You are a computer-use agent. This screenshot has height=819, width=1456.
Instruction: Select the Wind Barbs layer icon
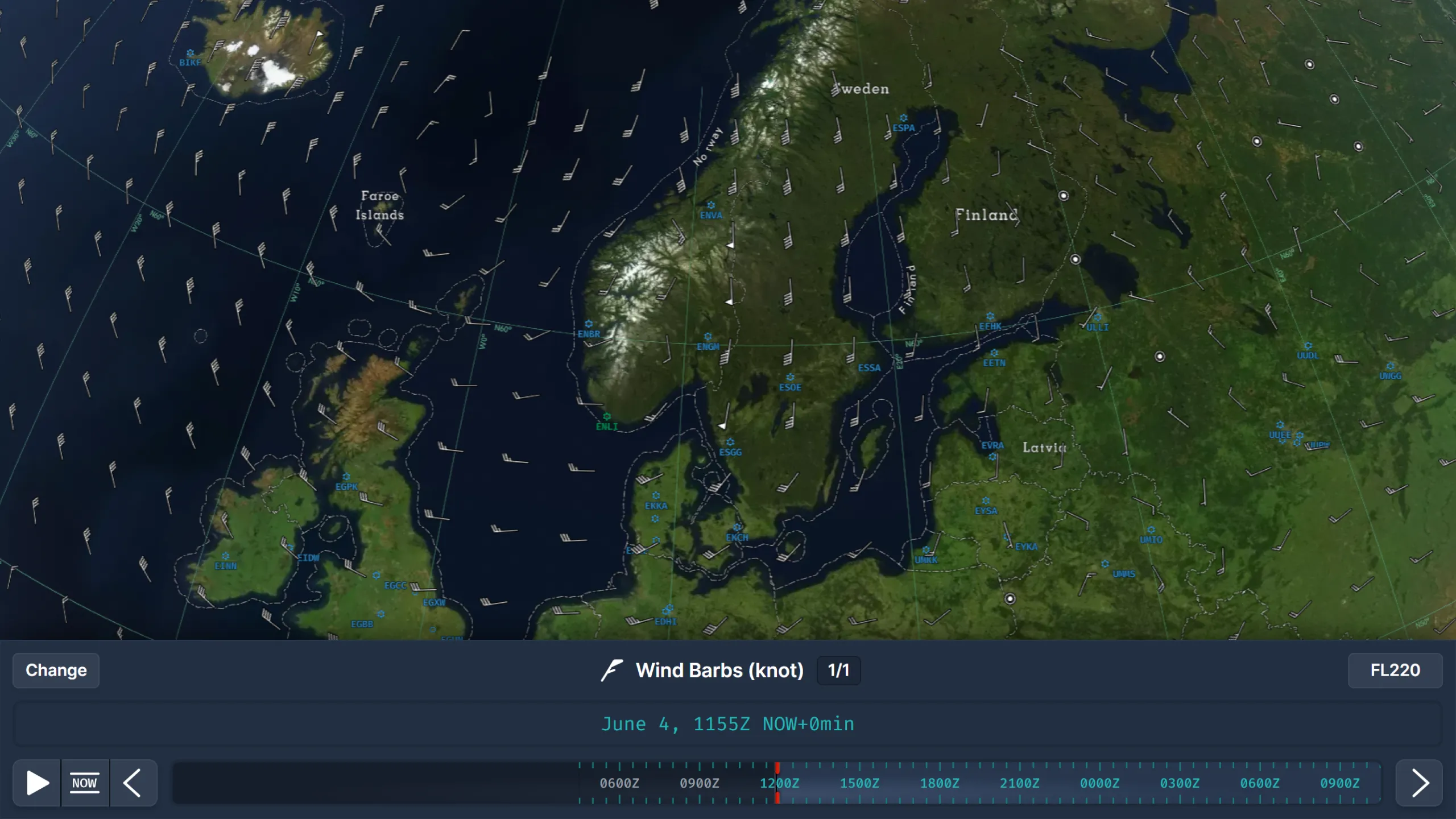point(613,670)
